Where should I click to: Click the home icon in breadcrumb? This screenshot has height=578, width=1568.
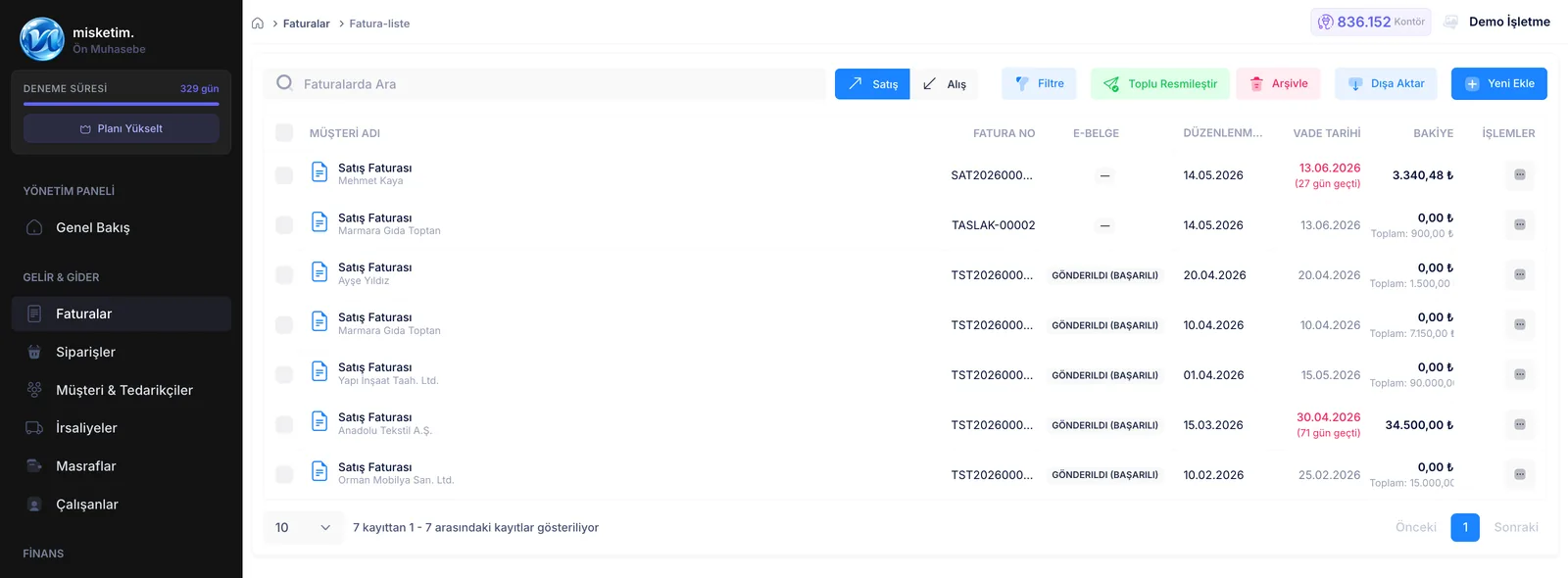258,24
